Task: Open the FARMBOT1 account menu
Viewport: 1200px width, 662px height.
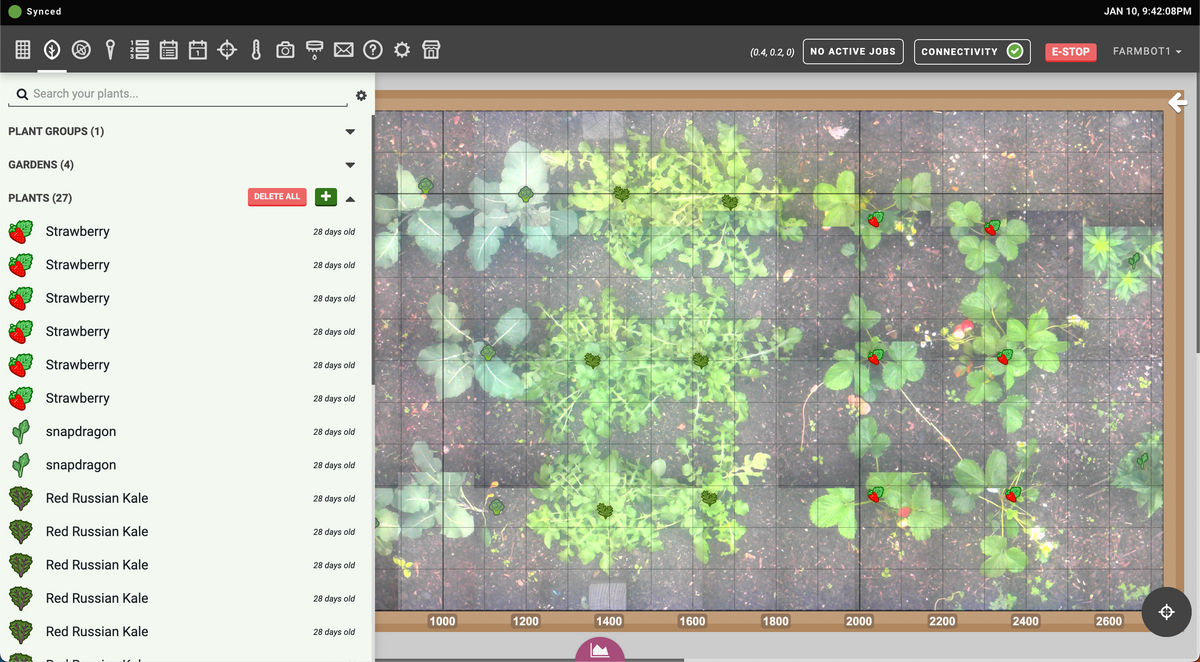Action: coord(1146,50)
